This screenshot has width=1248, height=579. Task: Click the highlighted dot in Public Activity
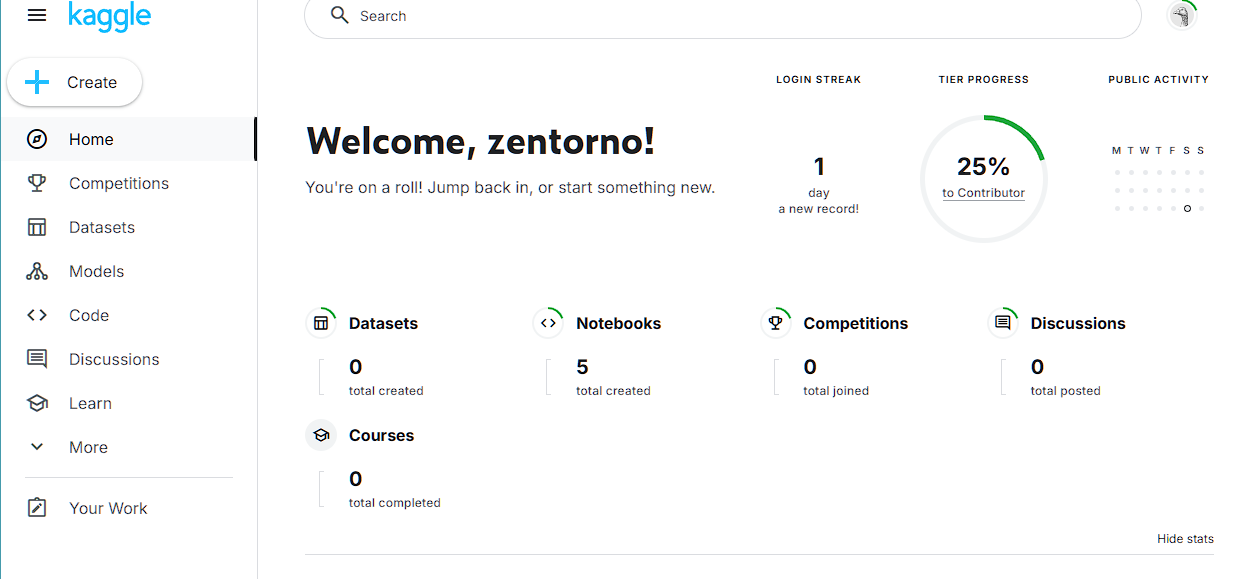[1187, 208]
